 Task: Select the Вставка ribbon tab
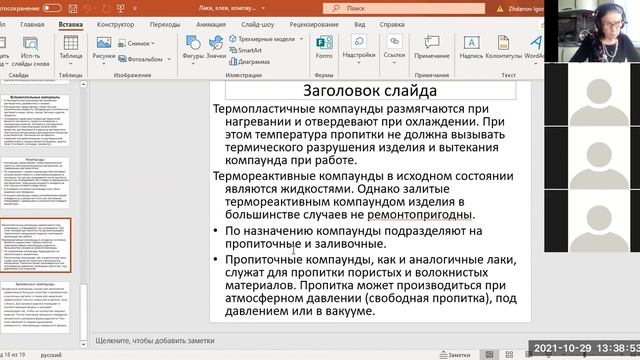[71, 24]
